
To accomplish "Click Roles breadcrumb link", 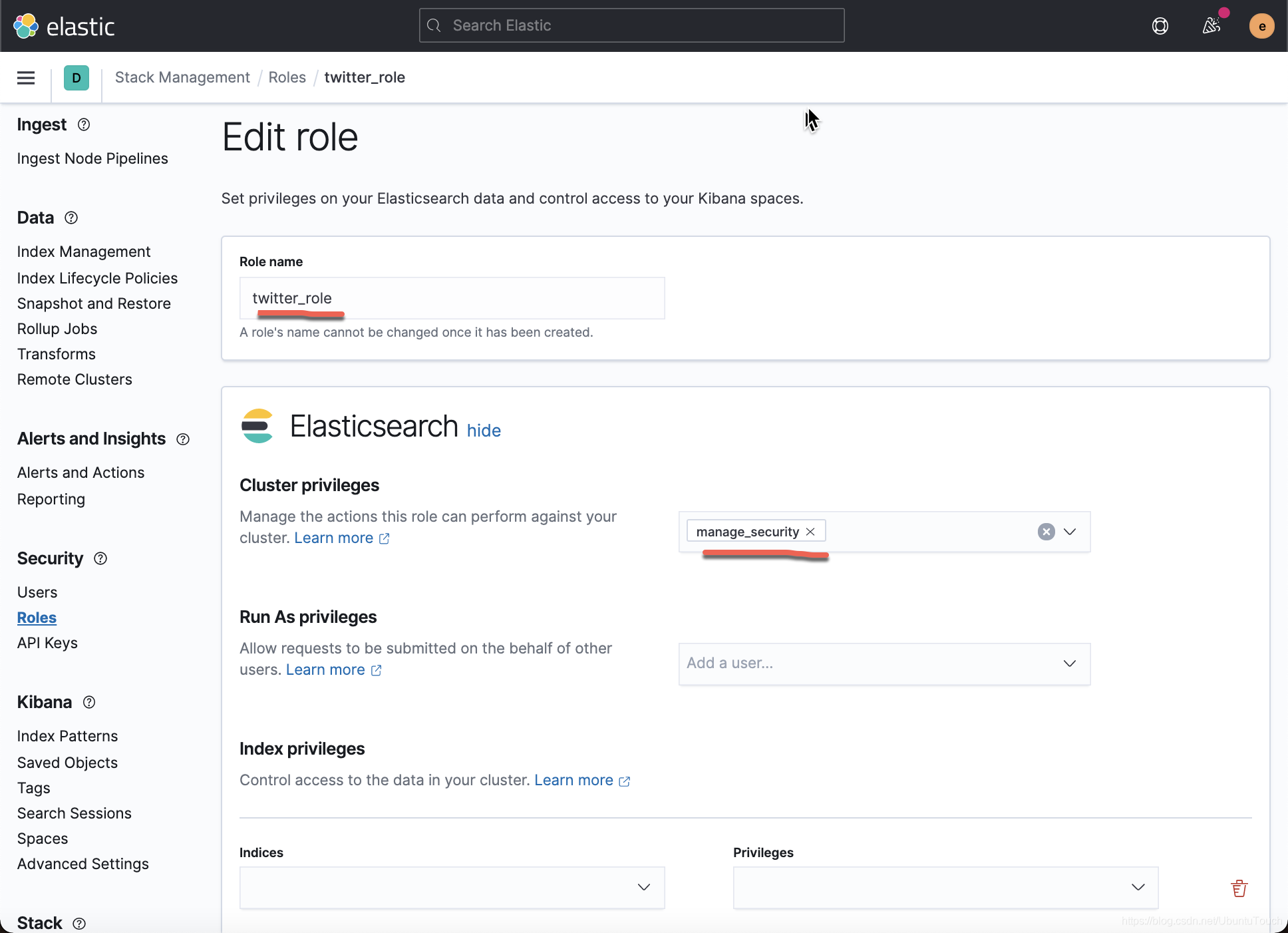I will (287, 77).
